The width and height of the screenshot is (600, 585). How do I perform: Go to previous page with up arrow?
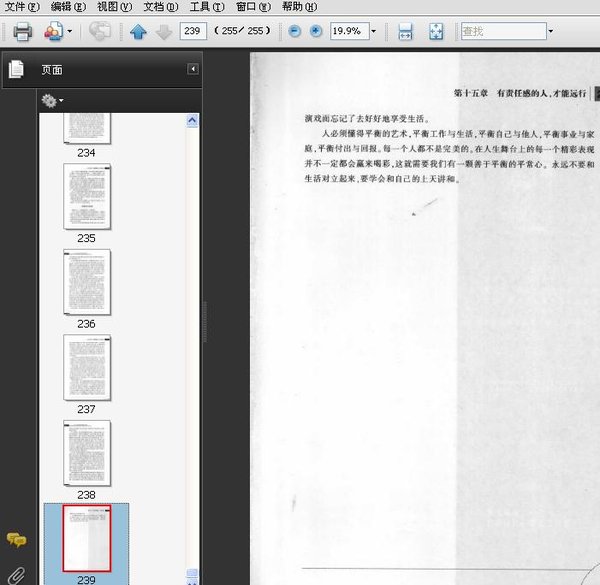point(138,31)
